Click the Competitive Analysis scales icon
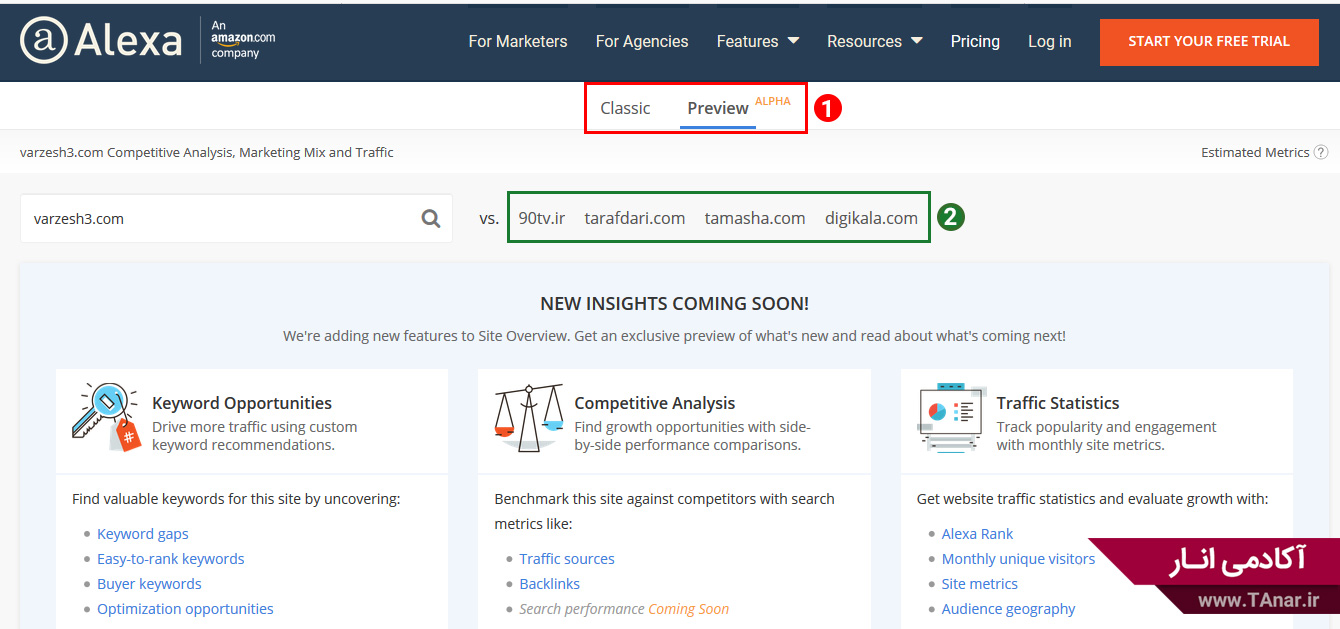Image resolution: width=1340 pixels, height=629 pixels. pos(528,417)
